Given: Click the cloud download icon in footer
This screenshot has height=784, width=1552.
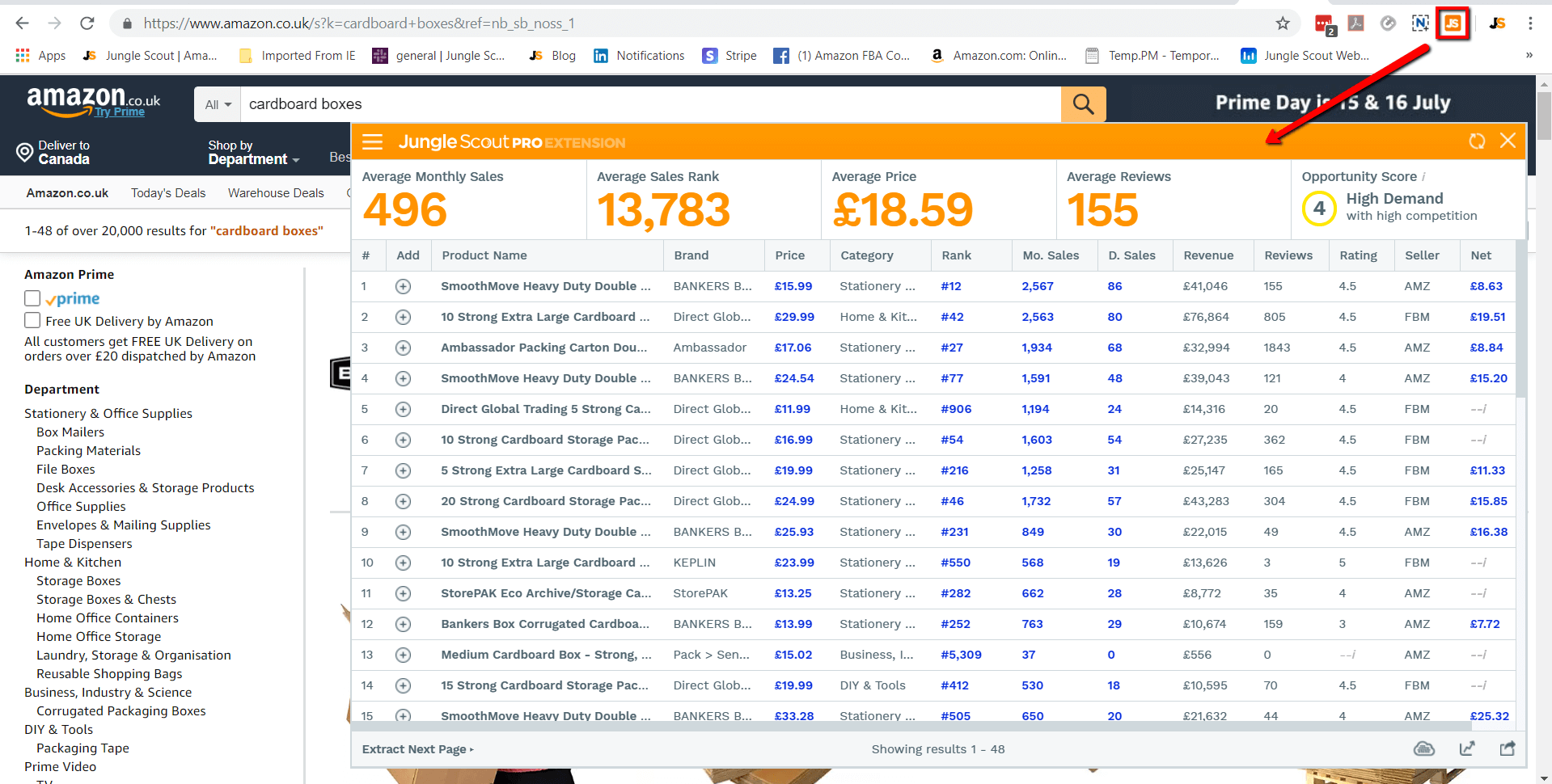Looking at the screenshot, I should point(1424,748).
